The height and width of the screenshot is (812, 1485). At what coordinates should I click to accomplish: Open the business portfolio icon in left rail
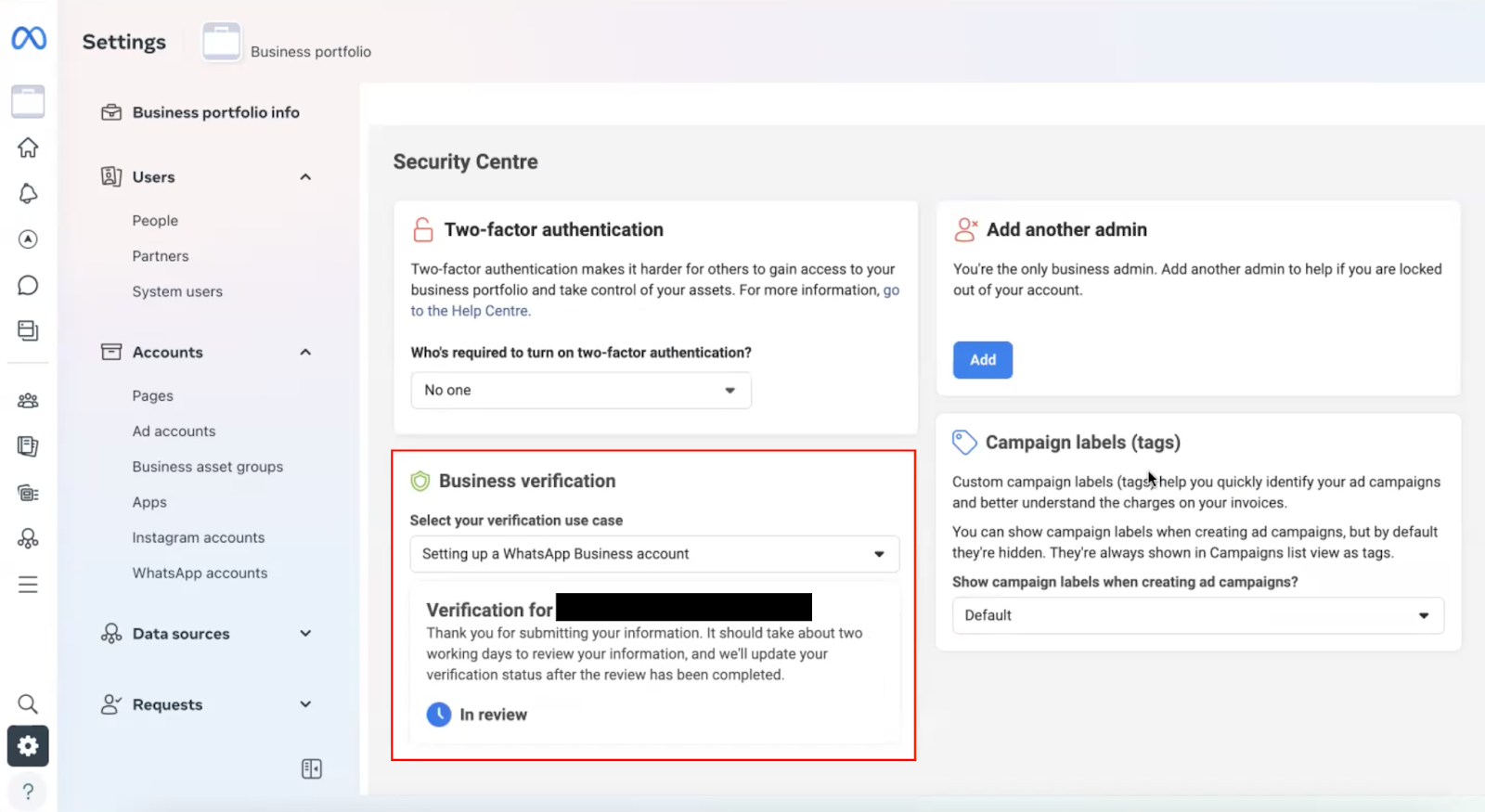coord(28,101)
